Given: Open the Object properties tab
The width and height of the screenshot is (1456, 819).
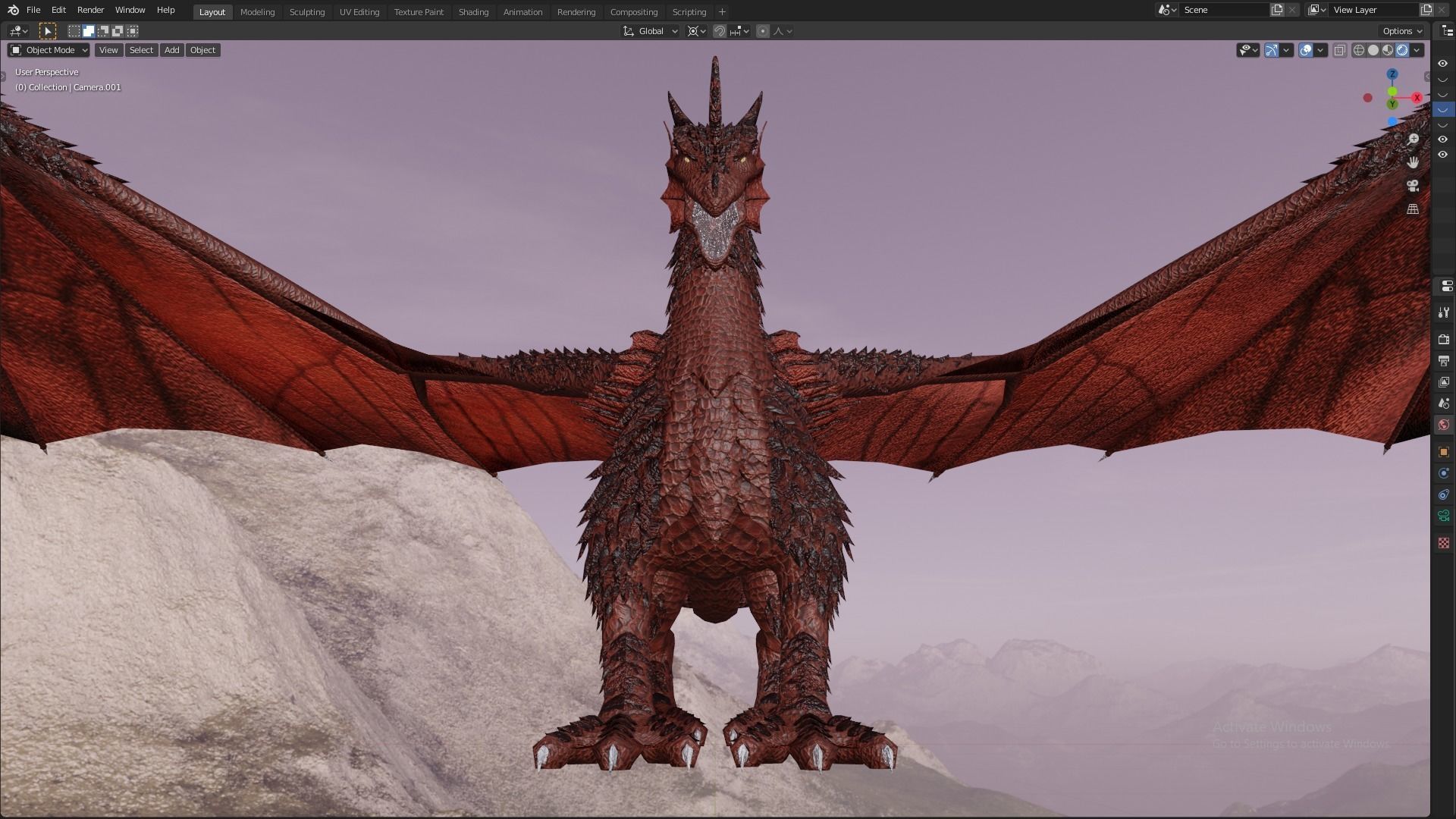Looking at the screenshot, I should tap(1444, 452).
